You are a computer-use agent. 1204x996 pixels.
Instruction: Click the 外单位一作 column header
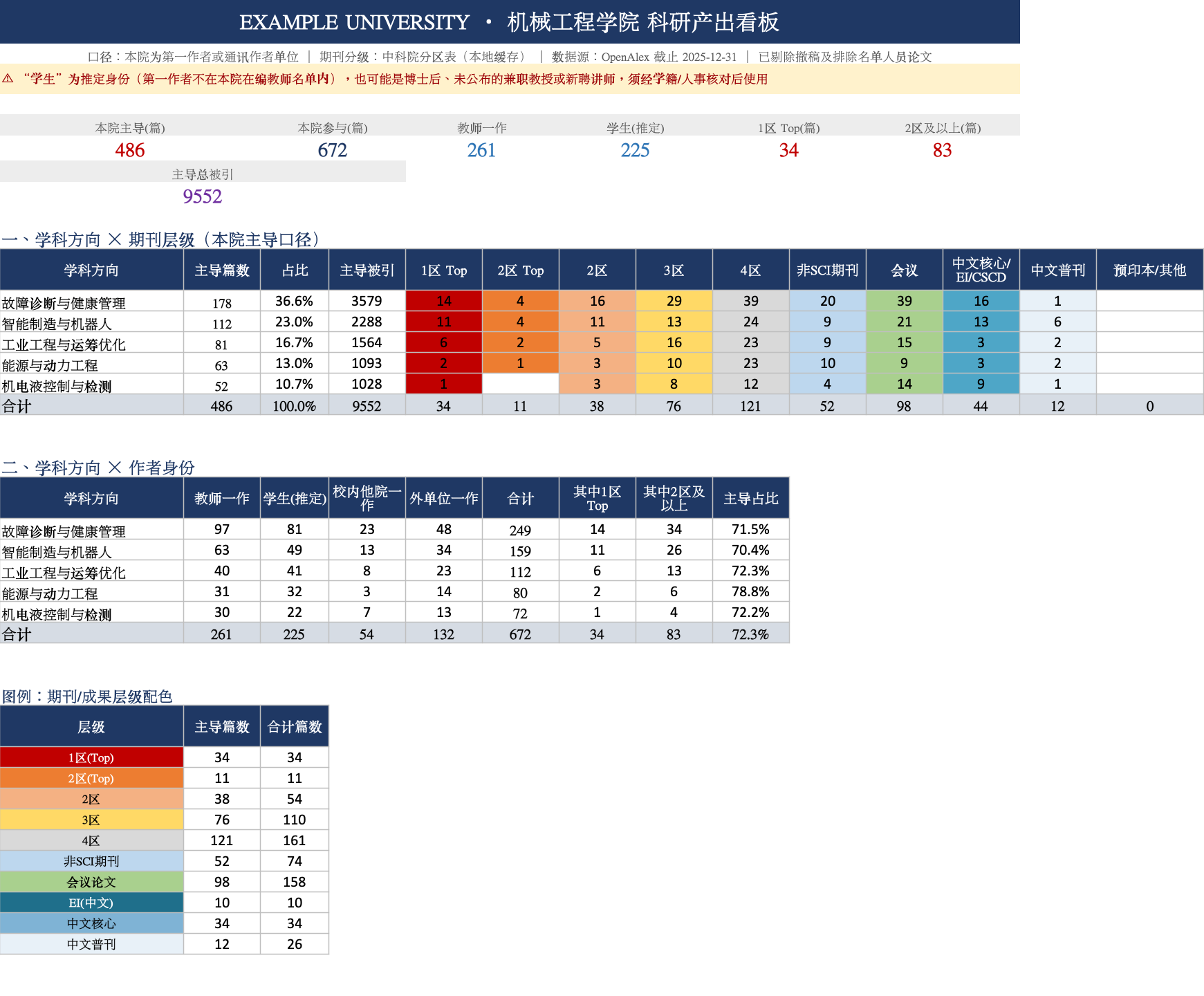(x=444, y=498)
